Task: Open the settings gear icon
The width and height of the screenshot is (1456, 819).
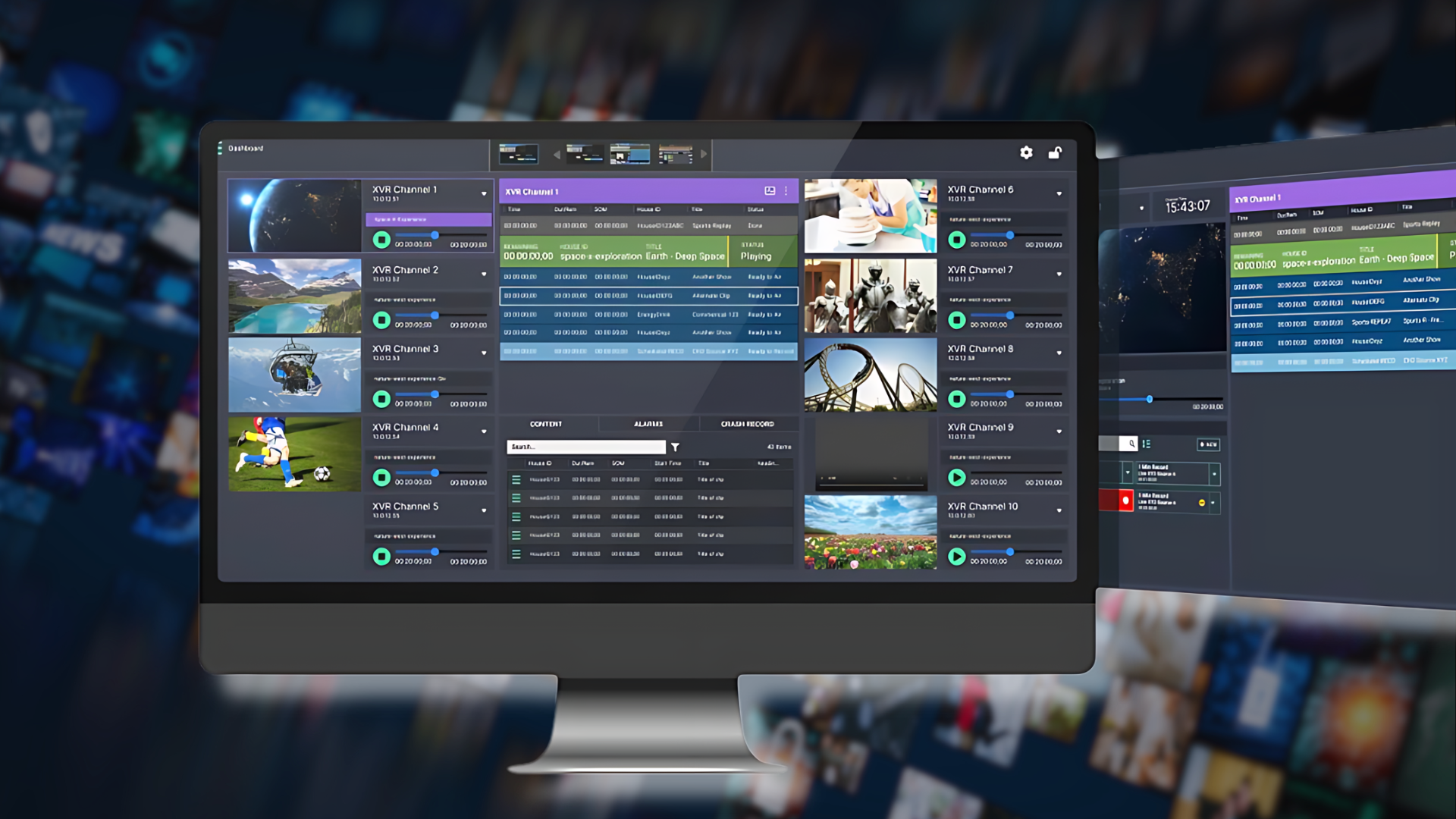Action: [x=1026, y=152]
